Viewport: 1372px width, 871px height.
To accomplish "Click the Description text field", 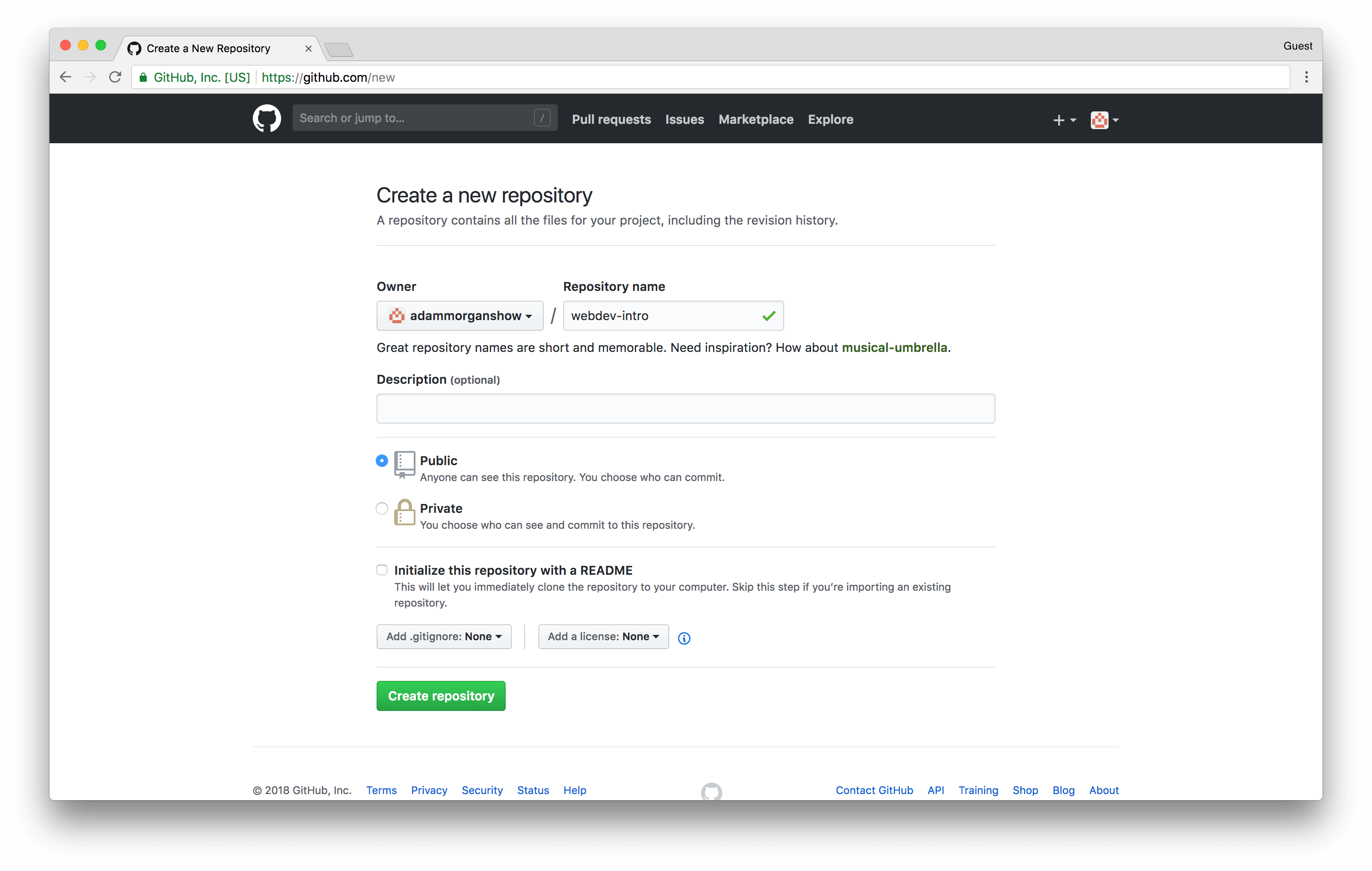I will click(x=686, y=408).
